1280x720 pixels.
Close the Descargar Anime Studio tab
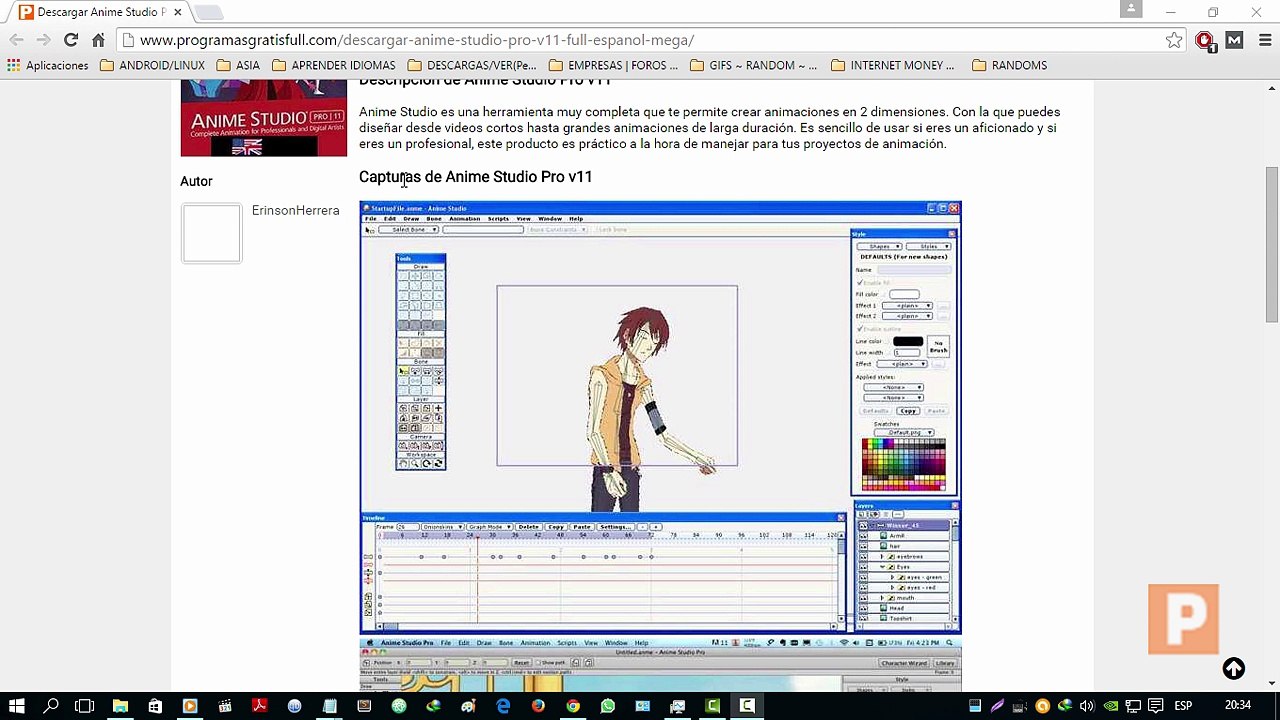pos(177,12)
